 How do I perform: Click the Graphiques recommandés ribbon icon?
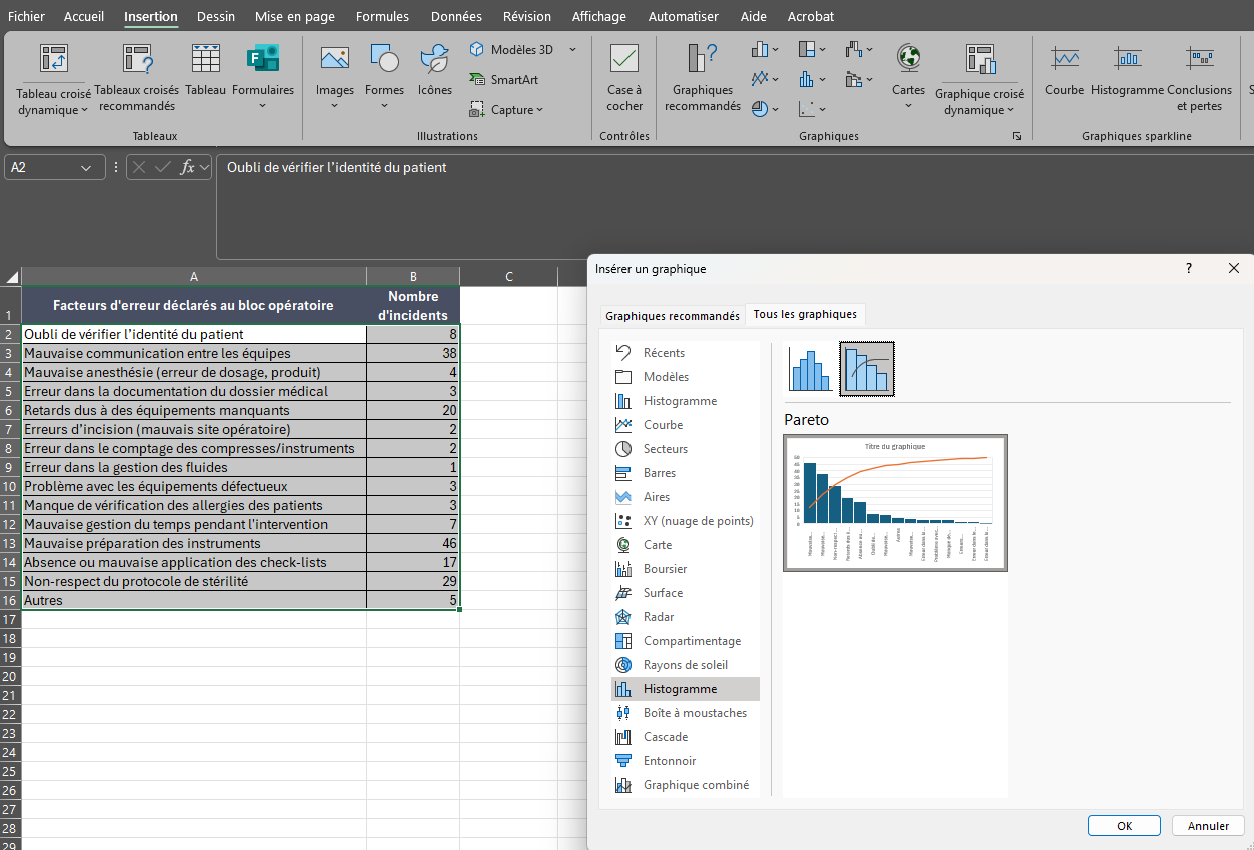702,60
